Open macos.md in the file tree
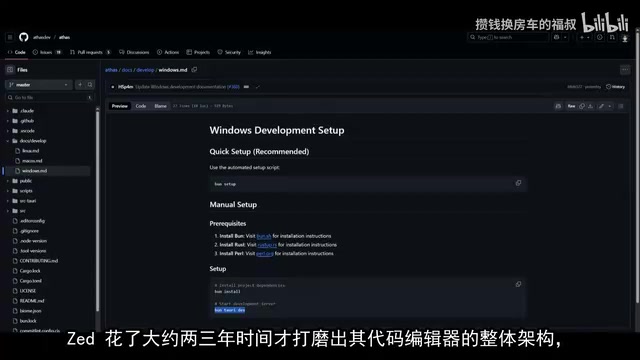640x360 pixels. [32, 161]
